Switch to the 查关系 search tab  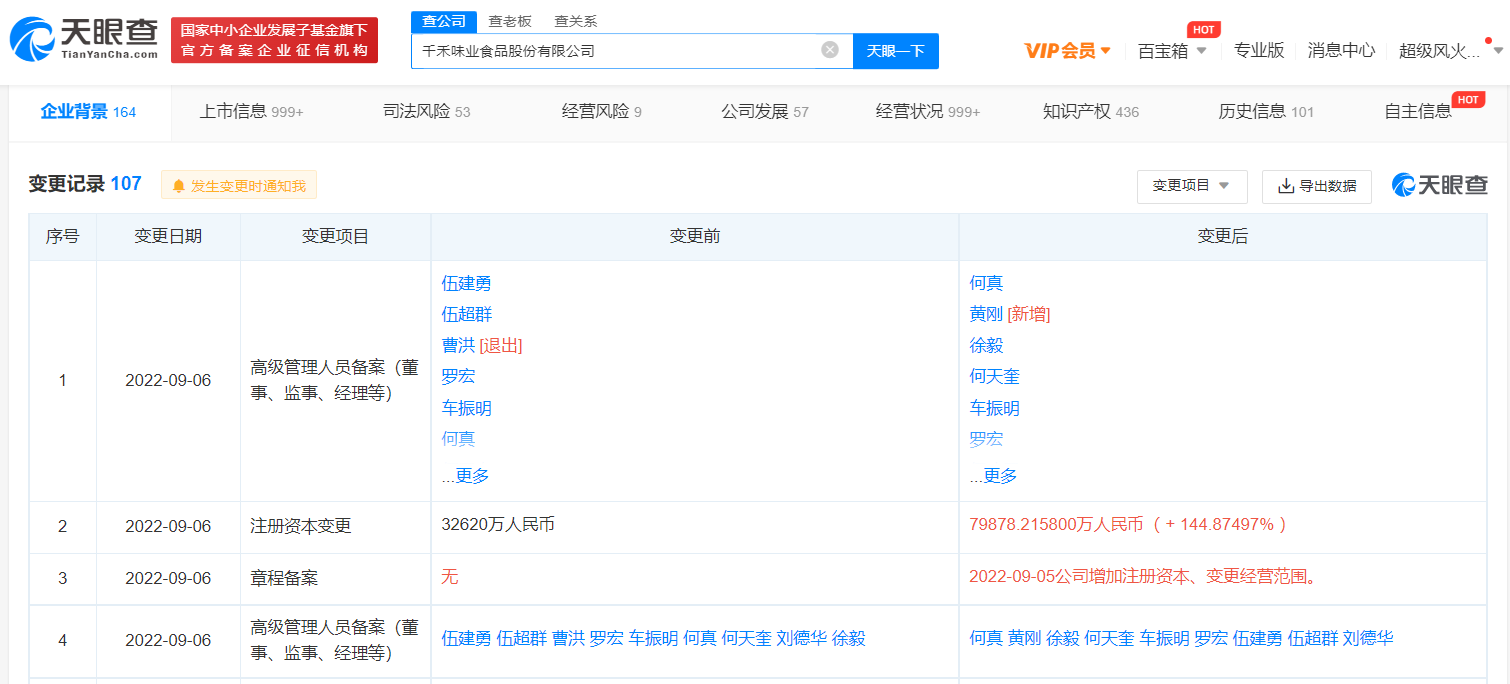(x=576, y=21)
